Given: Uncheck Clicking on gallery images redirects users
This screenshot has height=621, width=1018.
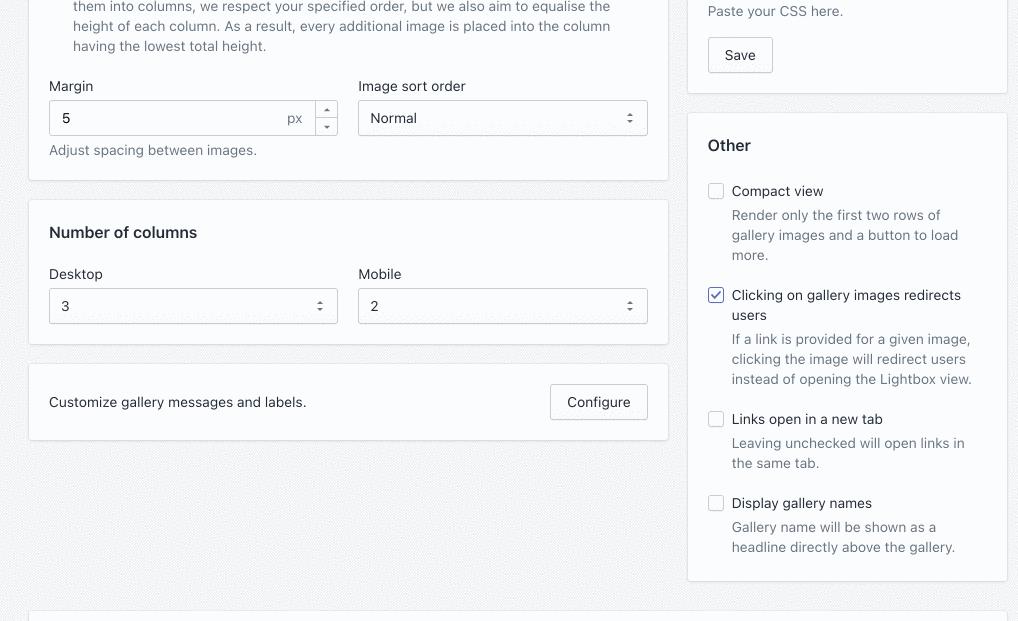Looking at the screenshot, I should coord(715,295).
